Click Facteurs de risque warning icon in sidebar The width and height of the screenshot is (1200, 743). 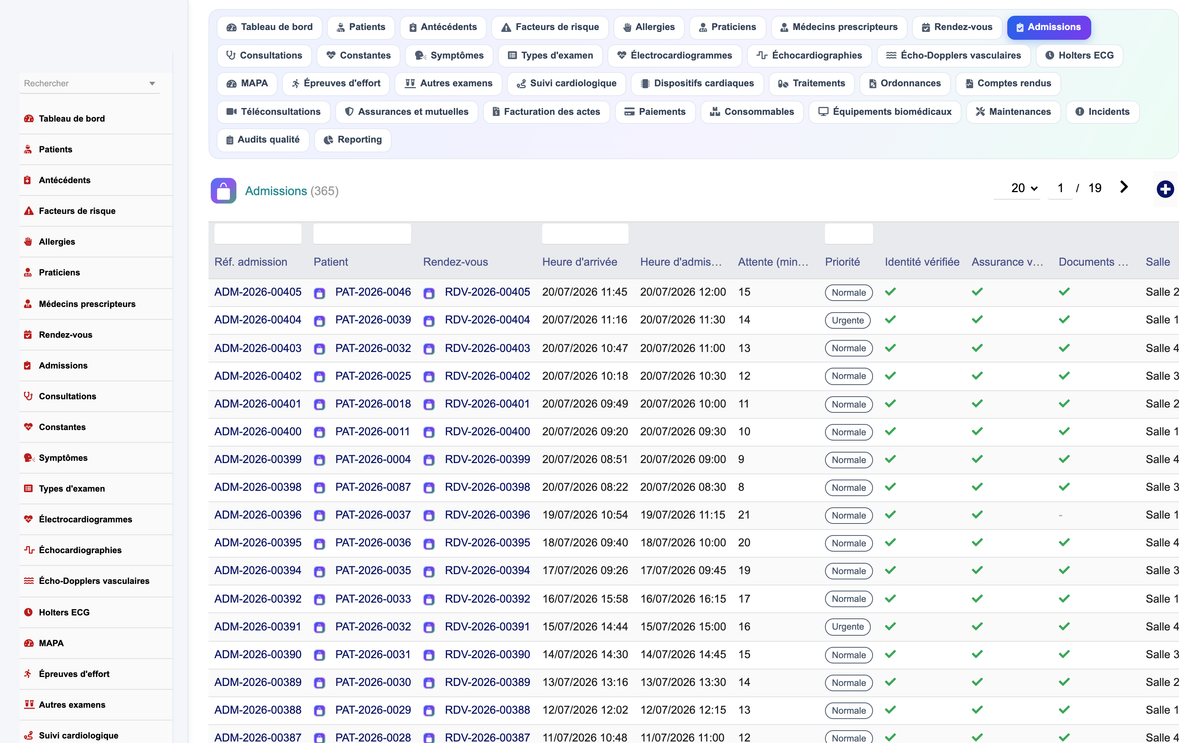(28, 211)
